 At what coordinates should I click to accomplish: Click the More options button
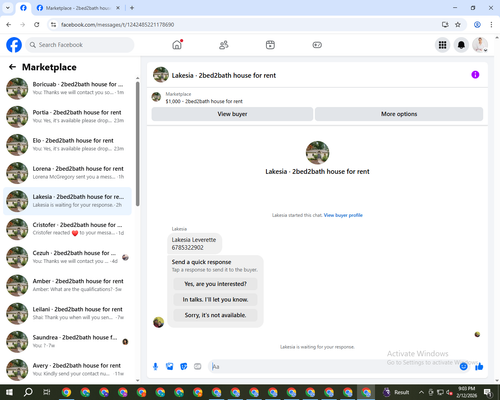click(x=399, y=114)
